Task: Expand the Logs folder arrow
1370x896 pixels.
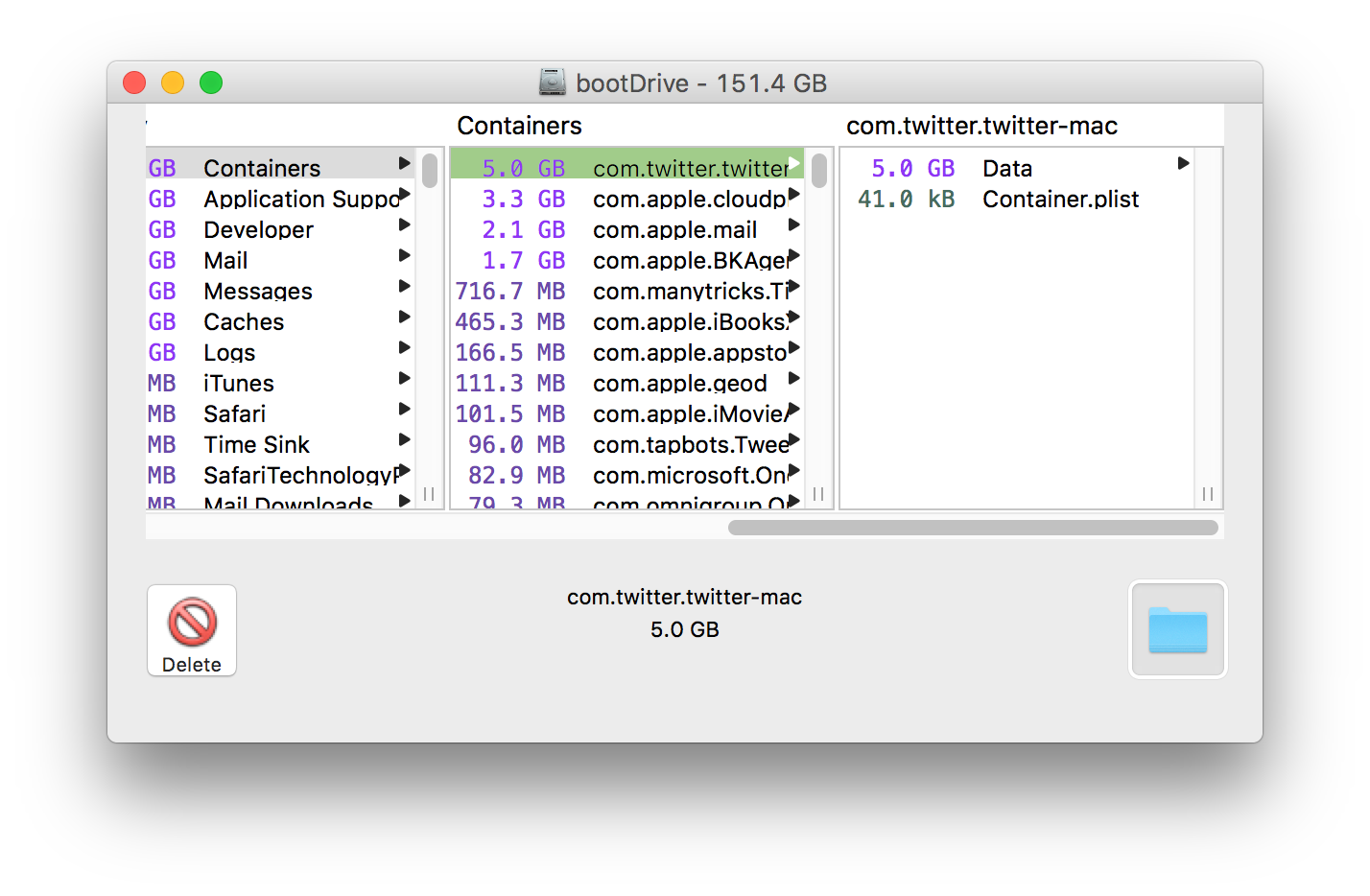Action: tap(404, 348)
